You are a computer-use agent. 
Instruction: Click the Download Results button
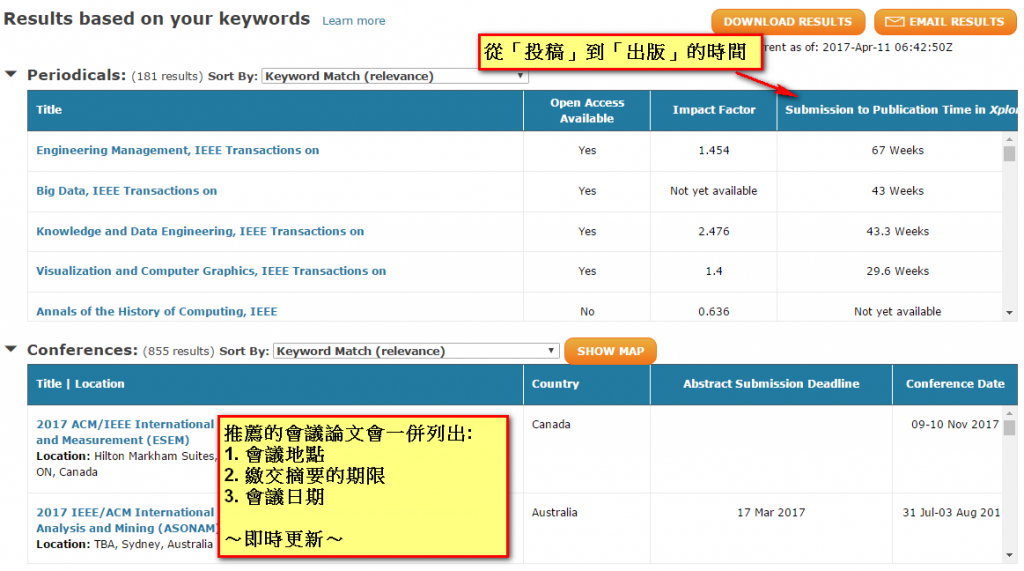788,22
